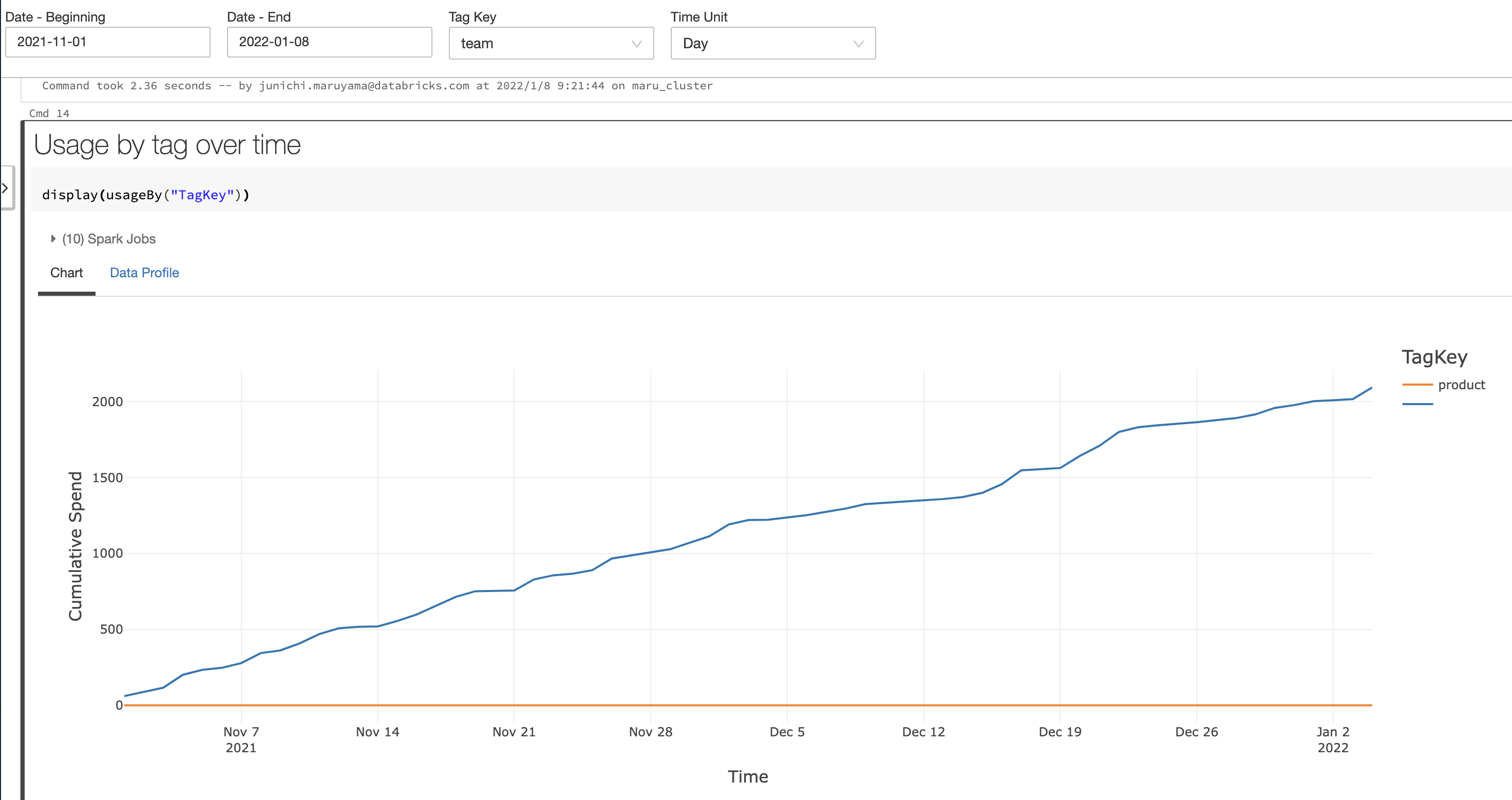The width and height of the screenshot is (1512, 800).
Task: Toggle the unnamed blue legend line
Action: point(1417,405)
